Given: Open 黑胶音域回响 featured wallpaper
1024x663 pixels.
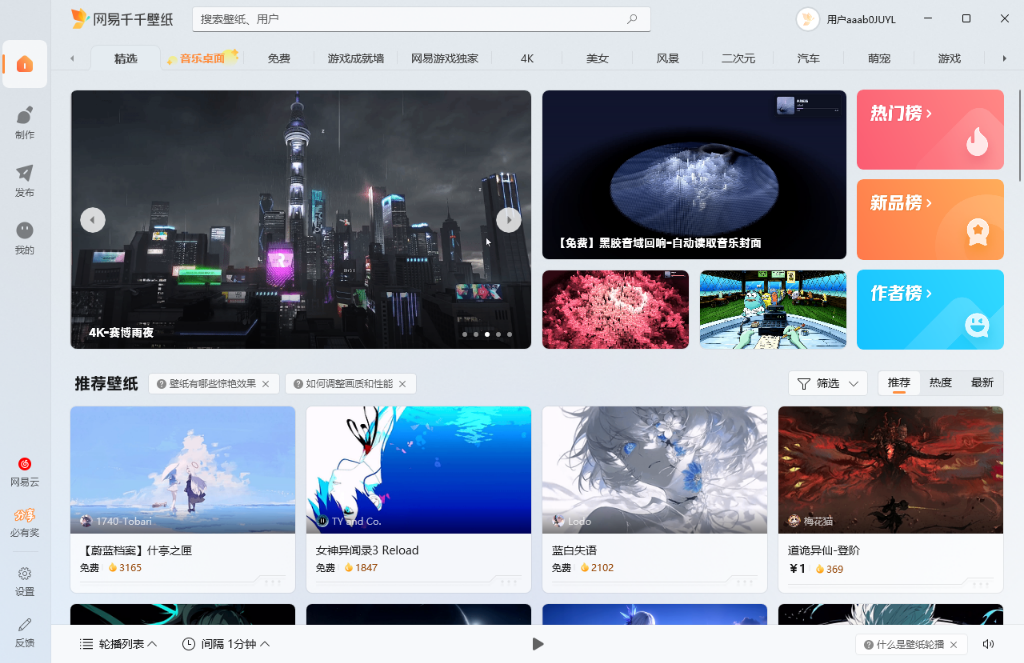Looking at the screenshot, I should 694,174.
